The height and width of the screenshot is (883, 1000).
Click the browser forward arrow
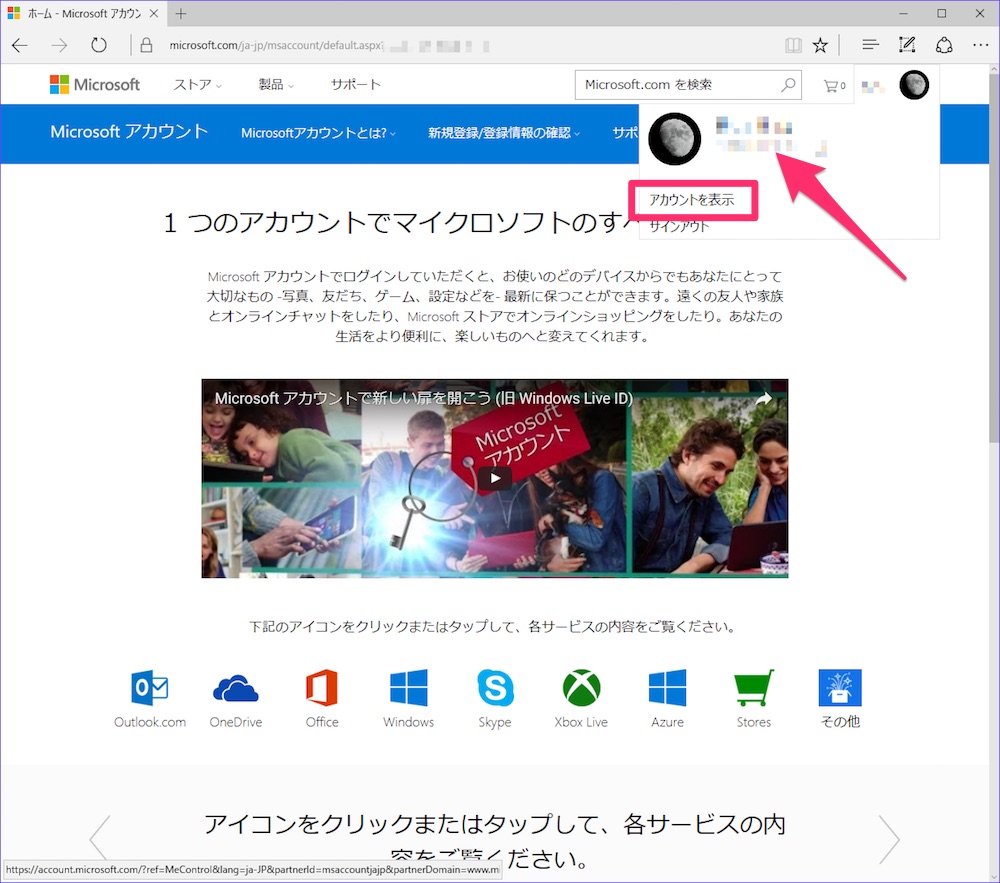[59, 45]
